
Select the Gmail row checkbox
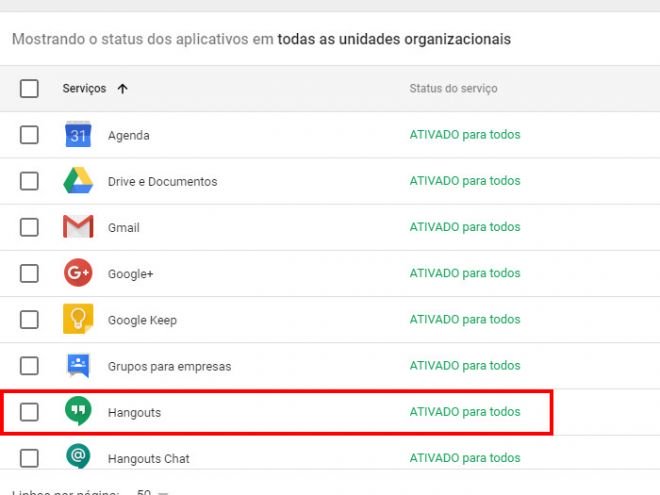(x=29, y=227)
